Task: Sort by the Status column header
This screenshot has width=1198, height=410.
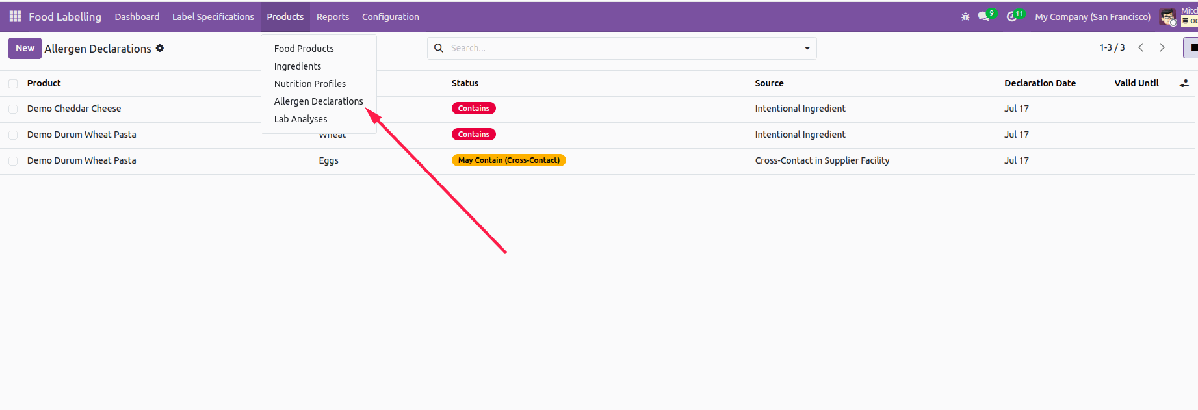Action: [465, 83]
